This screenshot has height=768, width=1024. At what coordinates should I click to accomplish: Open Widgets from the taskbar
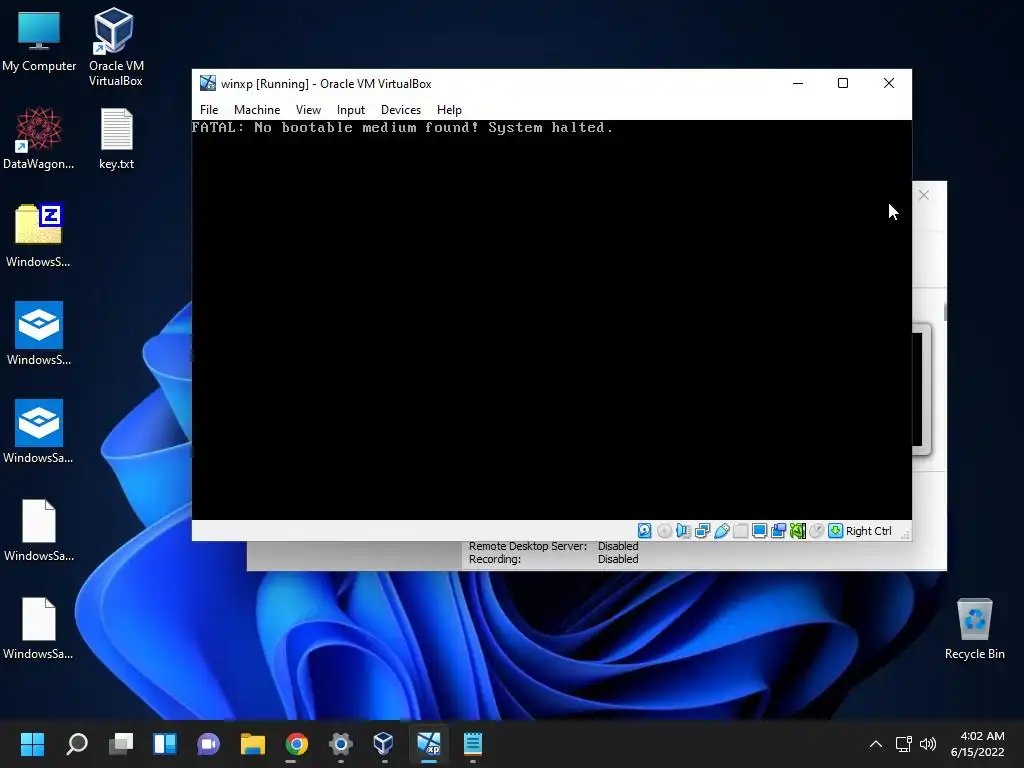click(x=165, y=744)
